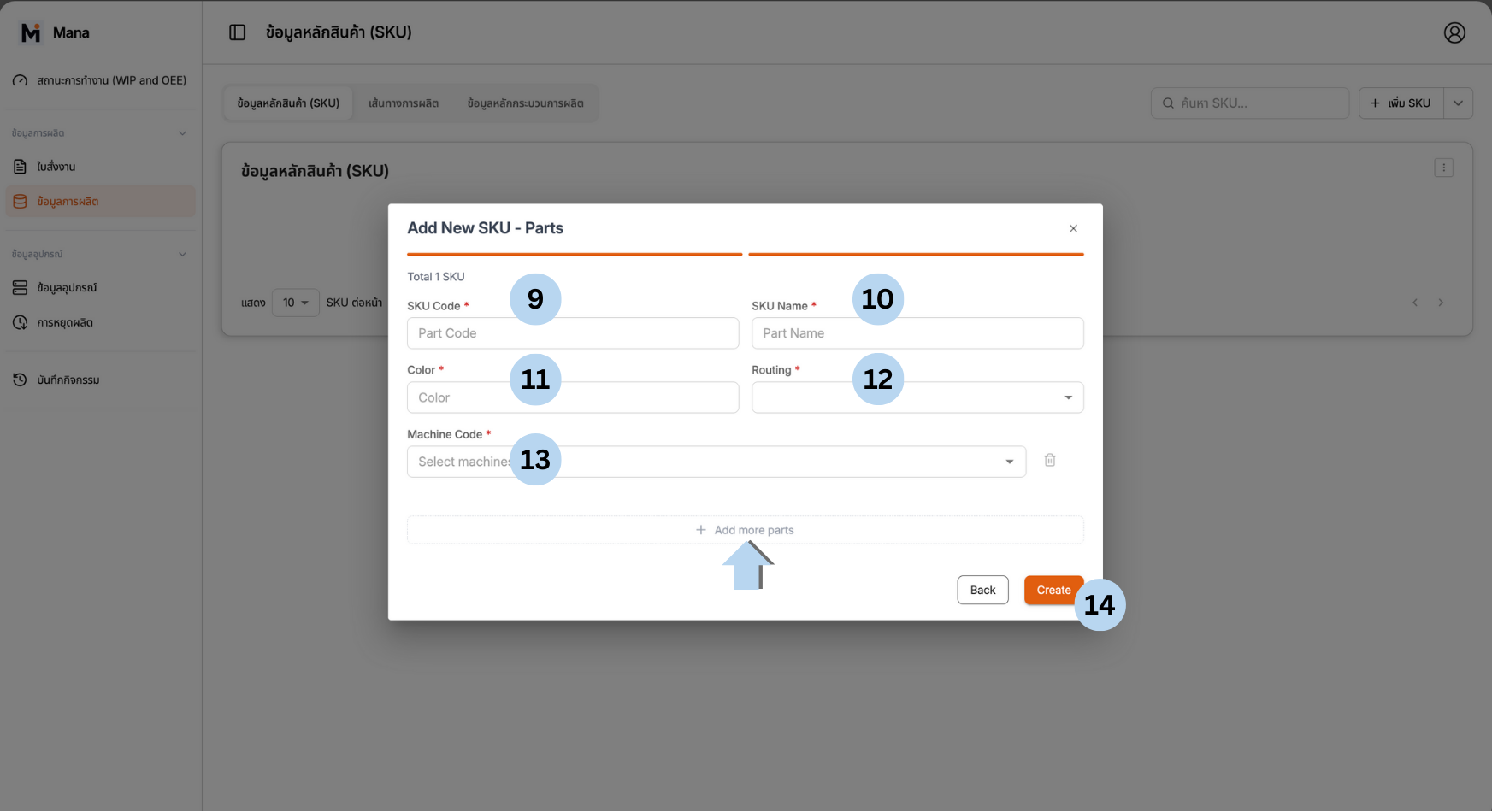The width and height of the screenshot is (1492, 812).
Task: Open the user account icon
Action: coord(1454,32)
